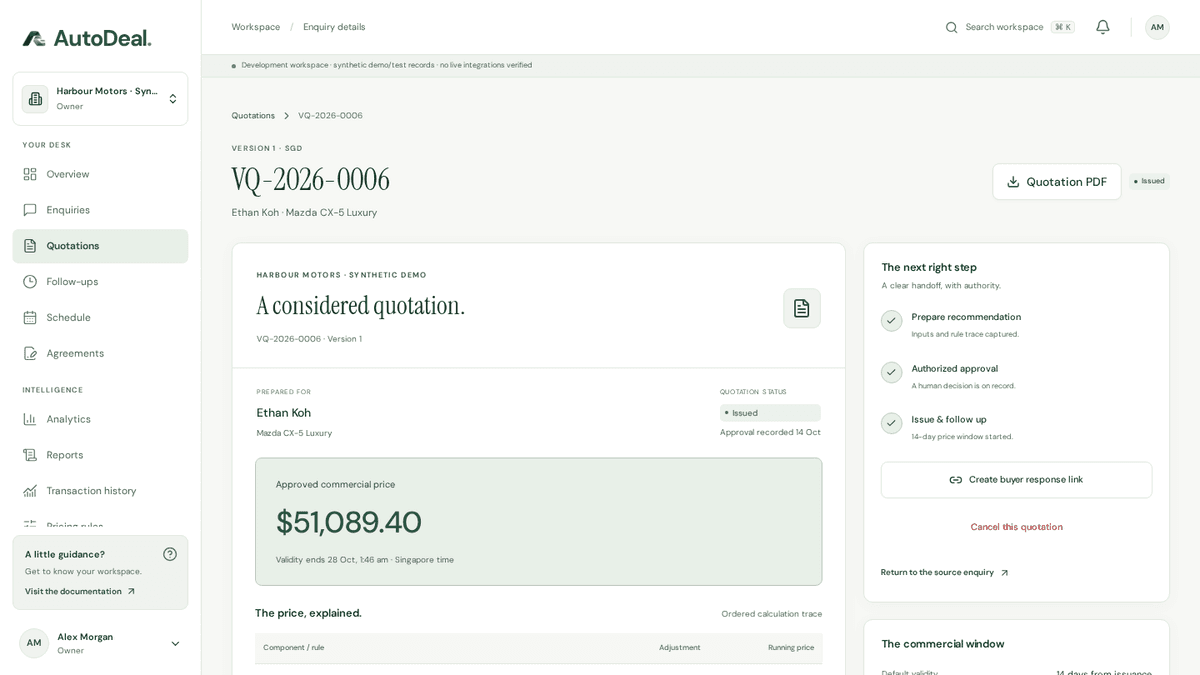Click the documentation external arrow icon
Image resolution: width=1200 pixels, height=675 pixels.
pyautogui.click(x=131, y=591)
